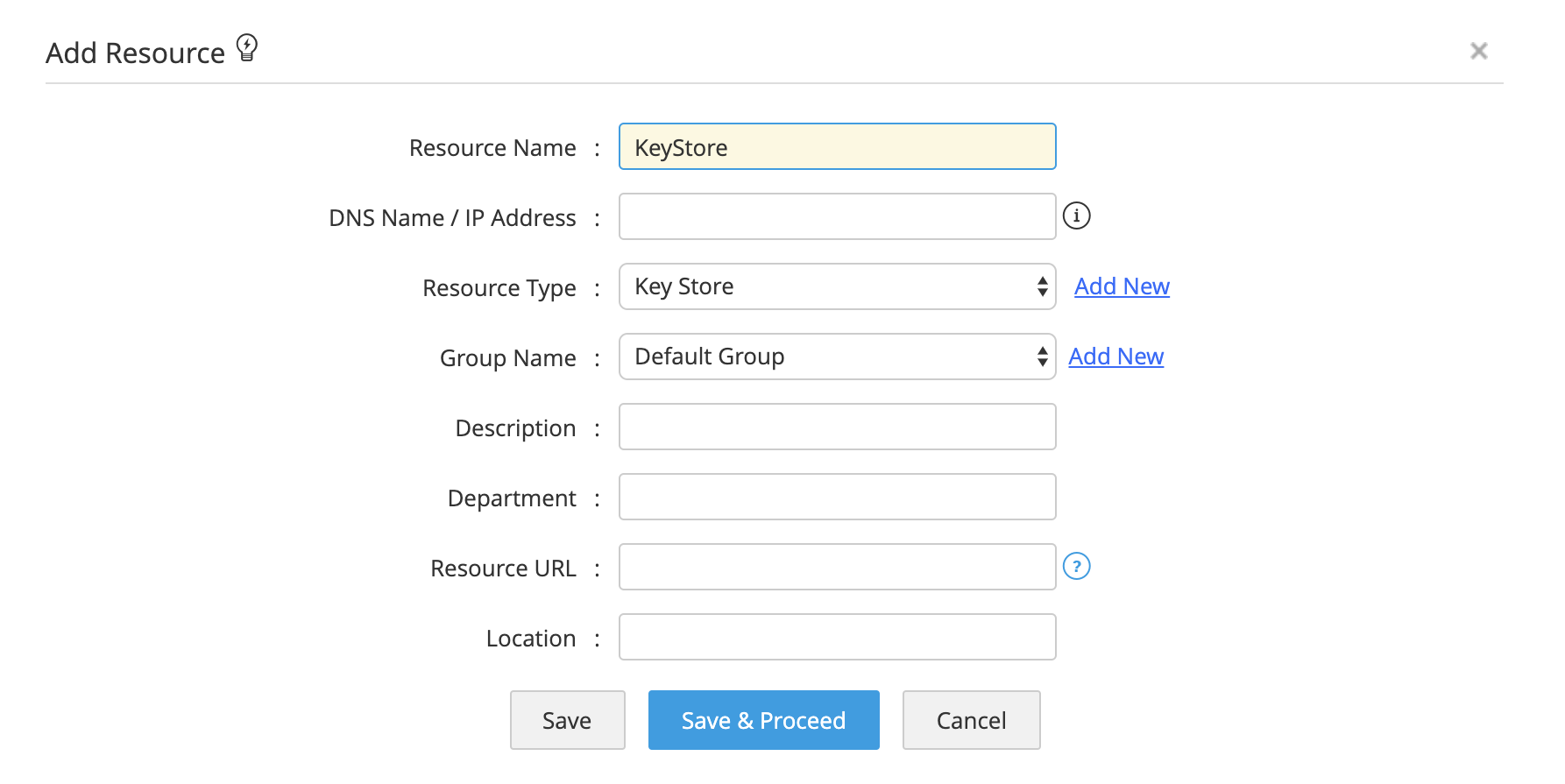Focus the Resource Name text field
1565x784 pixels.
coord(837,147)
